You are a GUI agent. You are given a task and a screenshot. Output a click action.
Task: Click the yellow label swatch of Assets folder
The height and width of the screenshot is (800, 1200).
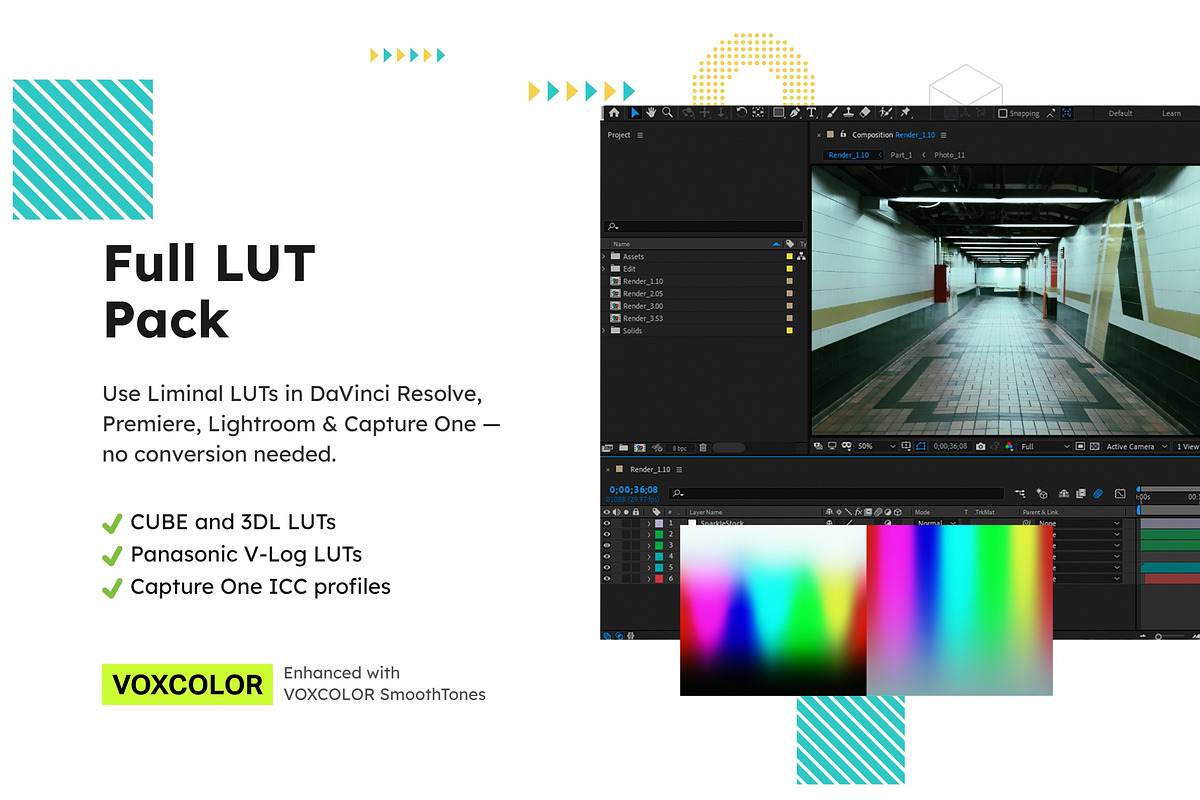click(x=789, y=257)
